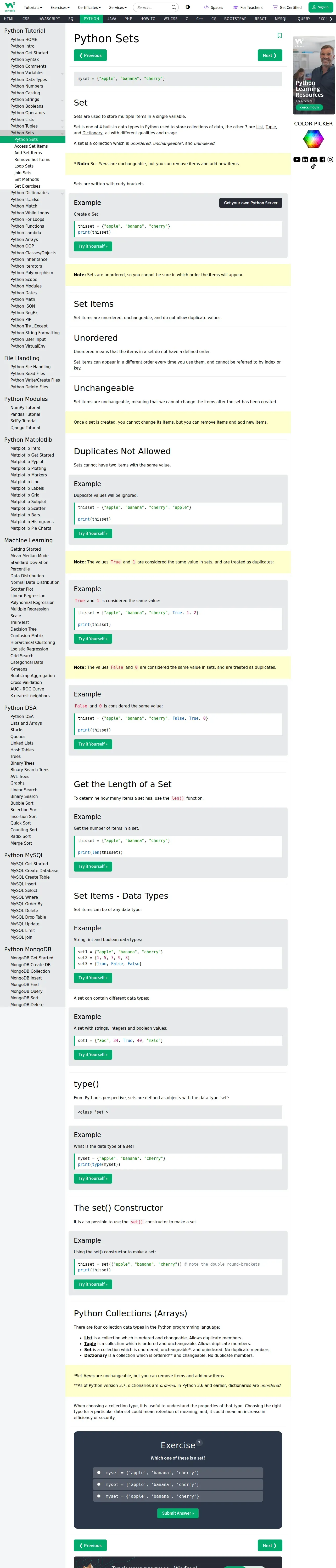Open the color picker hexagon
The height and width of the screenshot is (1568, 336).
pos(313,139)
